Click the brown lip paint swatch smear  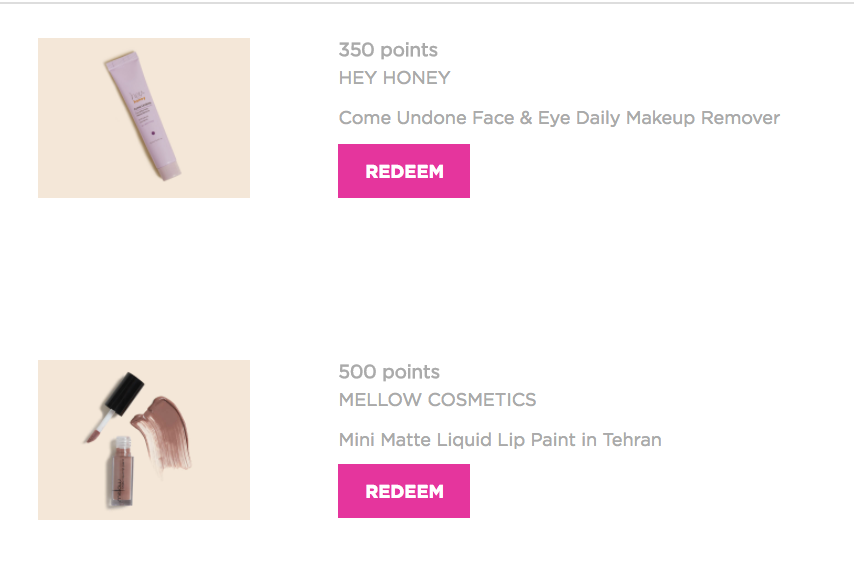tap(162, 434)
